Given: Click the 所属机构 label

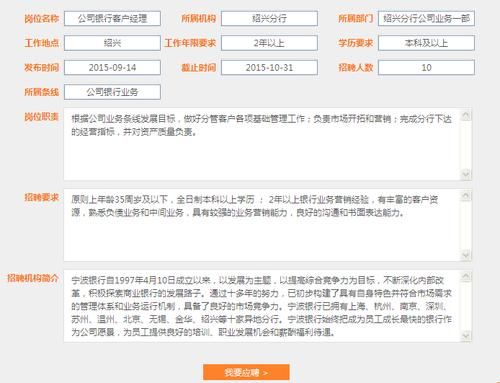Looking at the screenshot, I should [199, 19].
